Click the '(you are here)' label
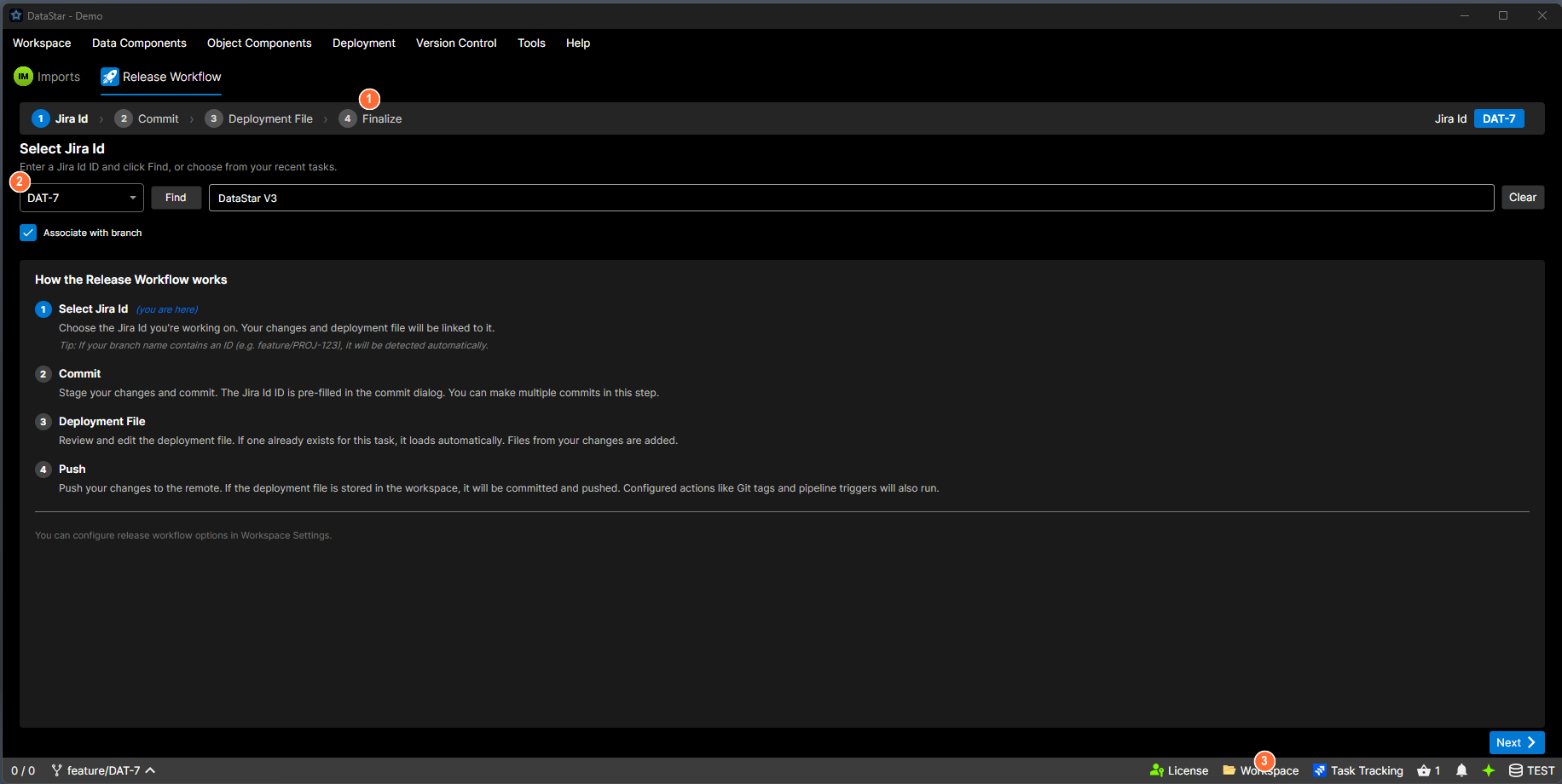This screenshot has width=1562, height=784. [167, 309]
